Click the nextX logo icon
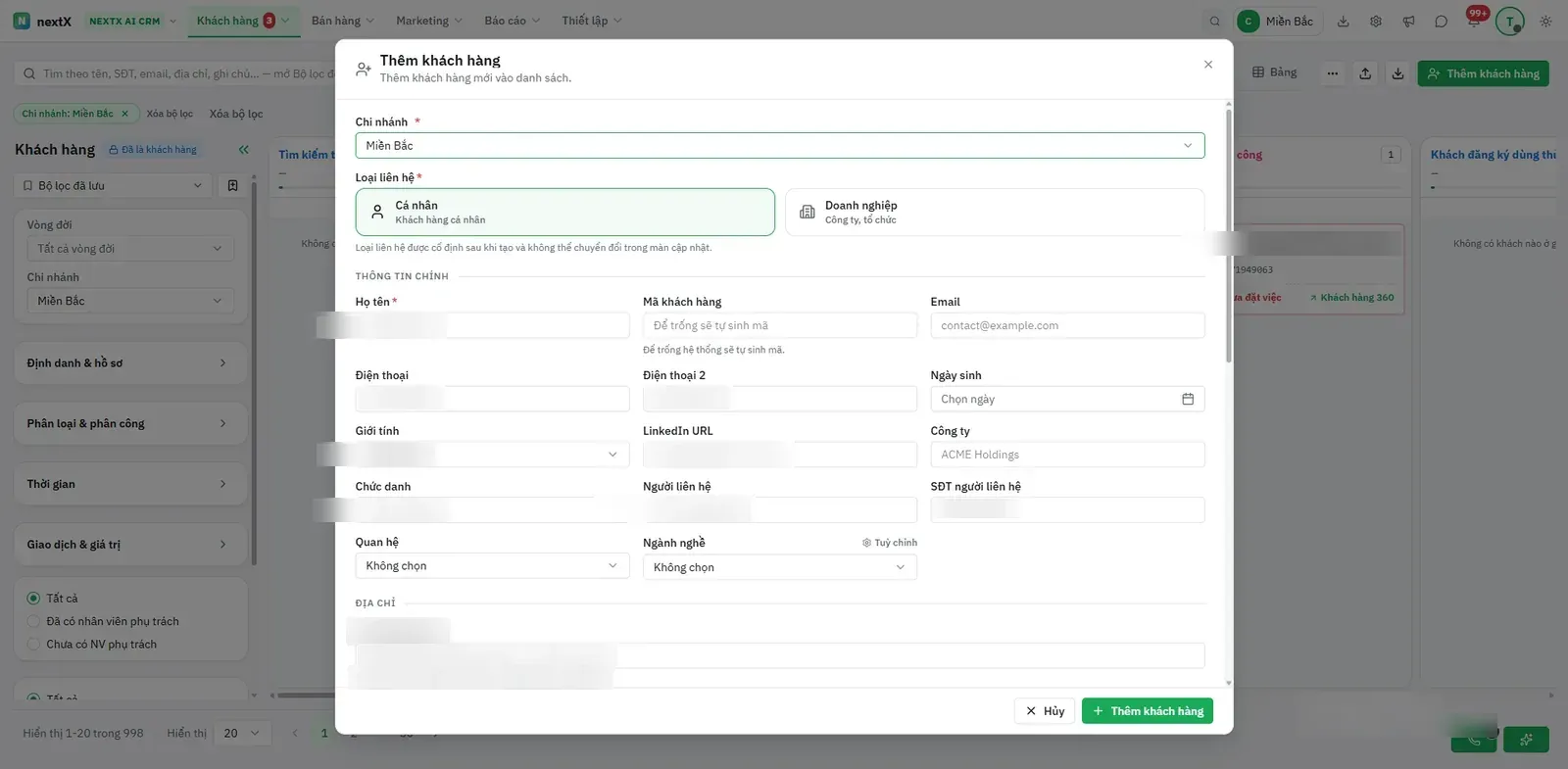Viewport: 1568px width, 769px height. (22, 21)
